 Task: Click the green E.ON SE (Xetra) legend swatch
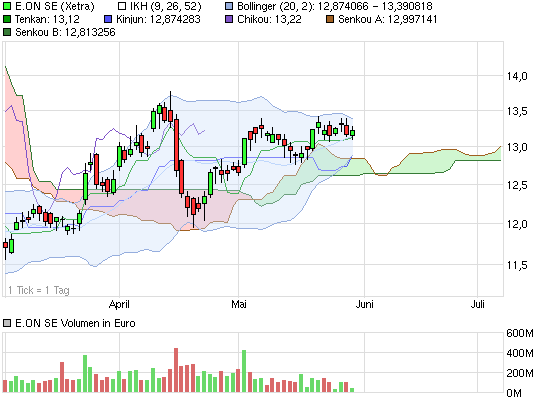click(x=7, y=6)
